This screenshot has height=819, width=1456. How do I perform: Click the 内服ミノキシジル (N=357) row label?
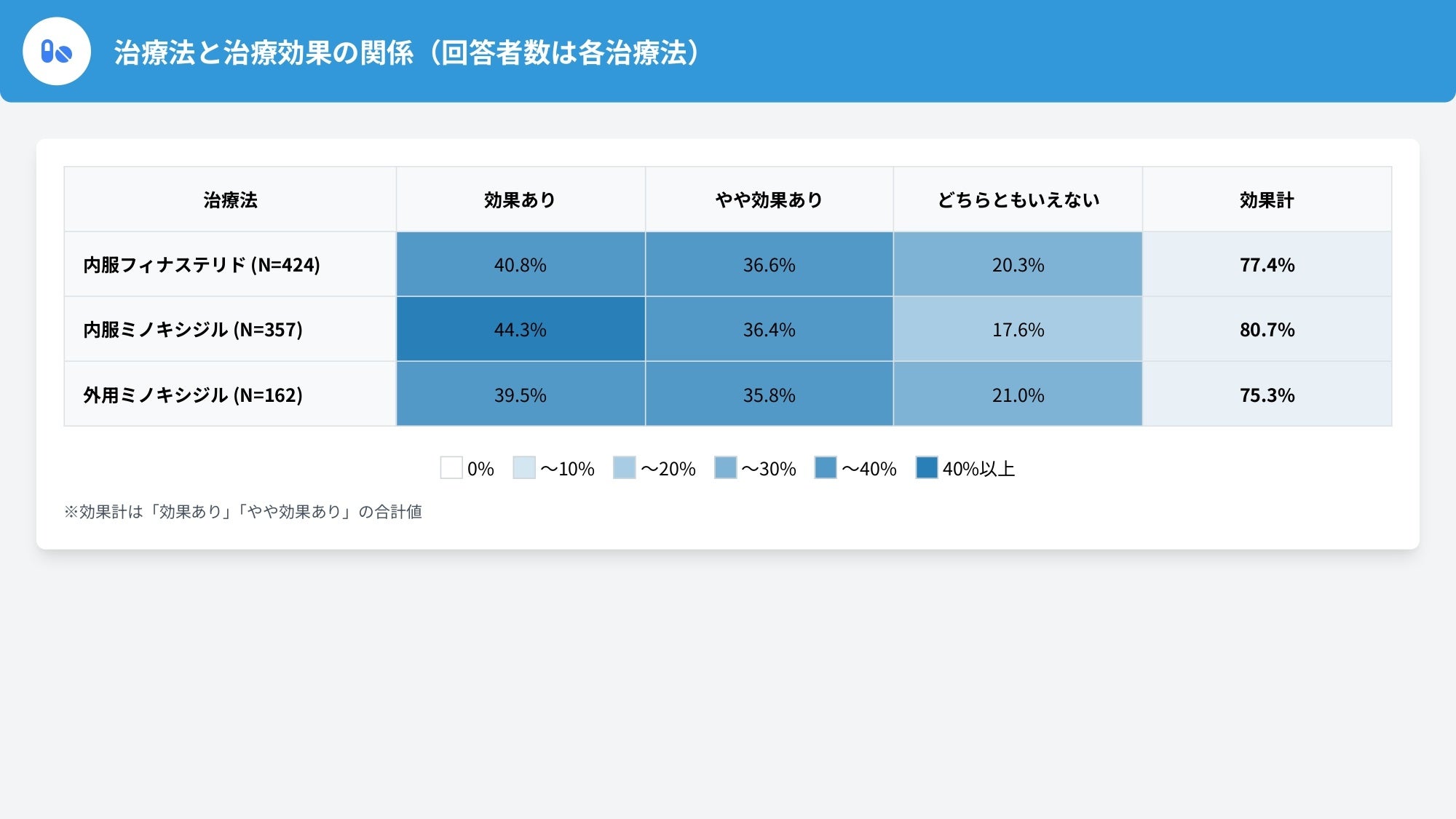pyautogui.click(x=193, y=330)
